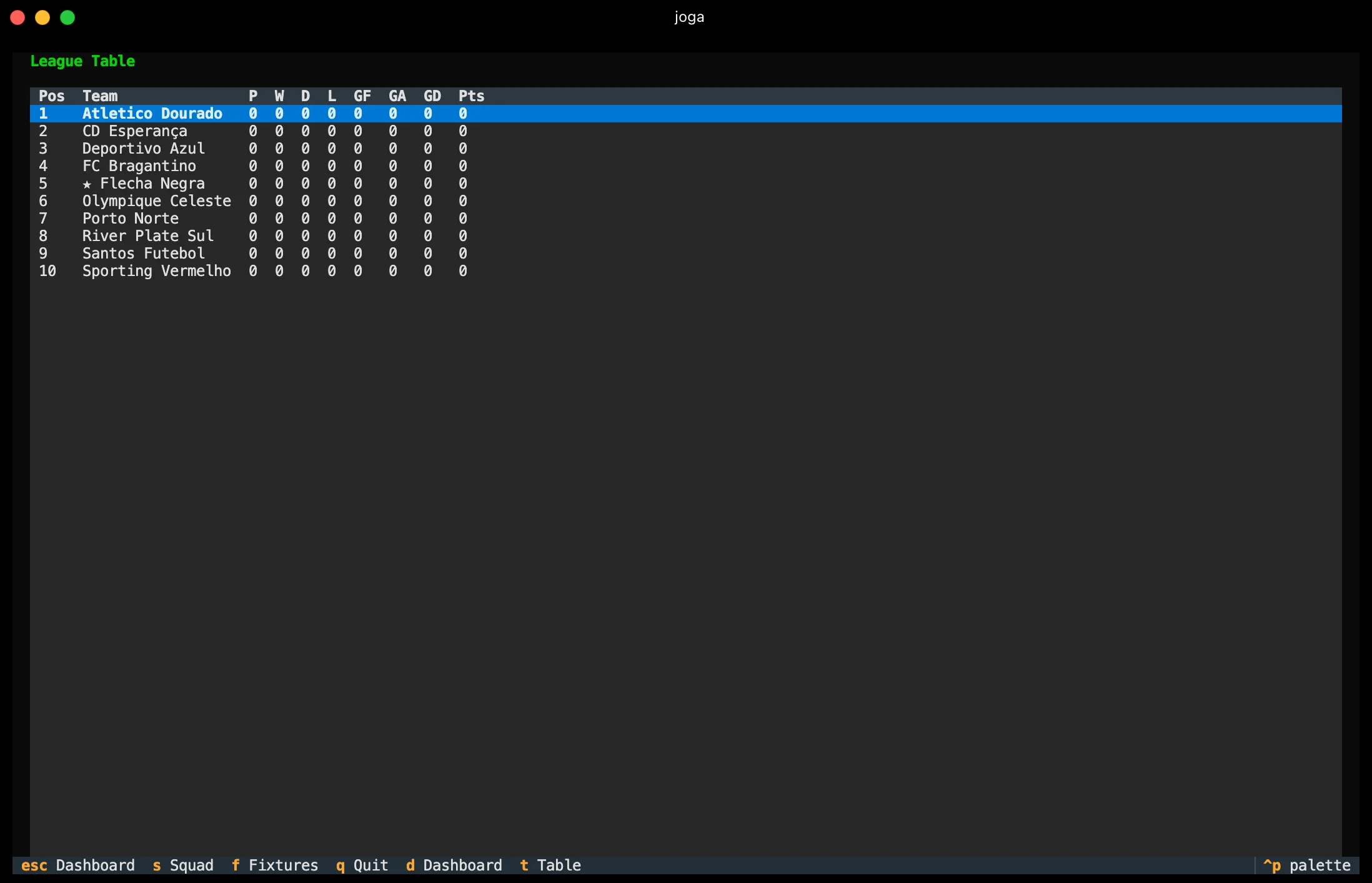Click the Pts column header

click(472, 96)
